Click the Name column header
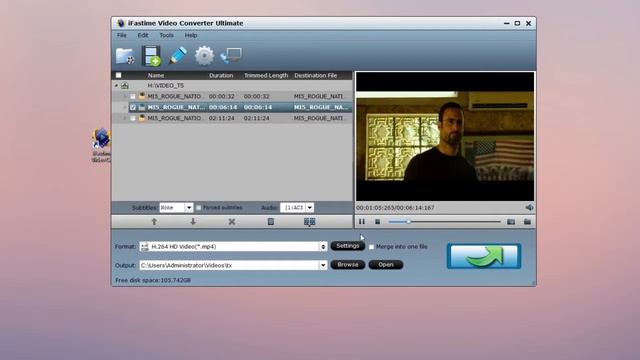This screenshot has width=640, height=360. (x=156, y=76)
